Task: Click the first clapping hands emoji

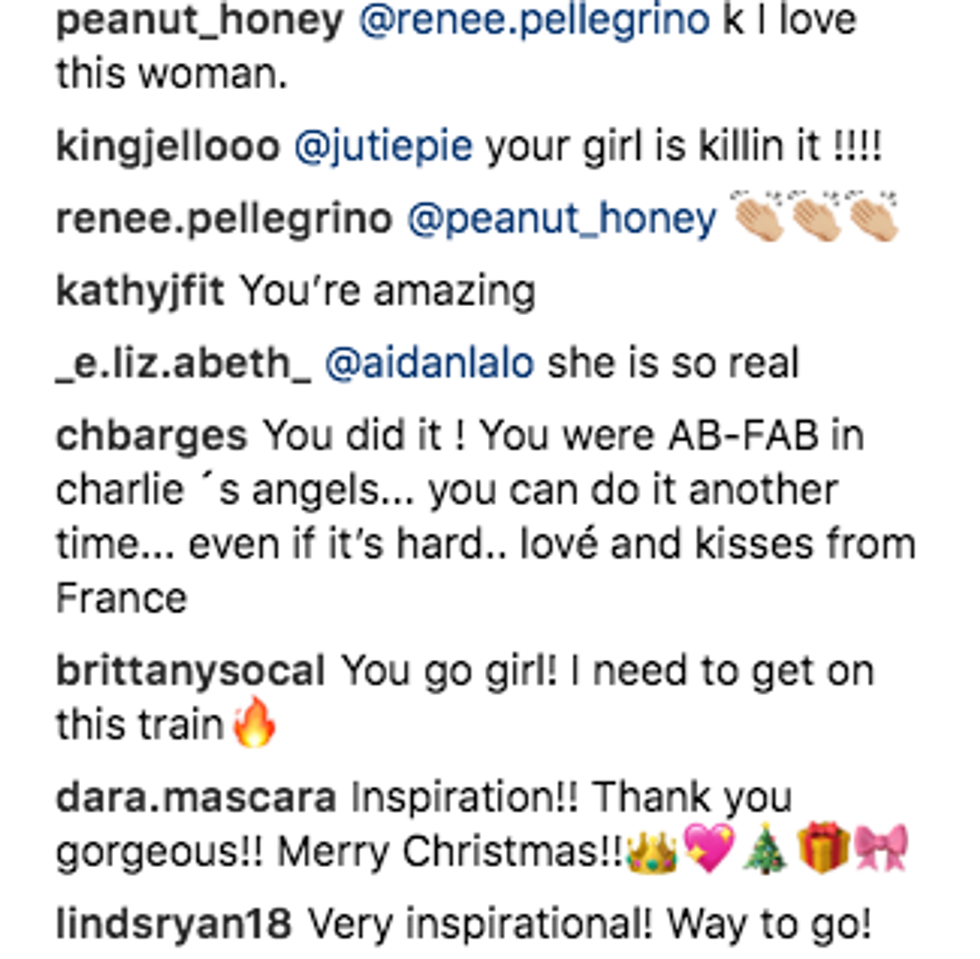Action: tap(757, 217)
